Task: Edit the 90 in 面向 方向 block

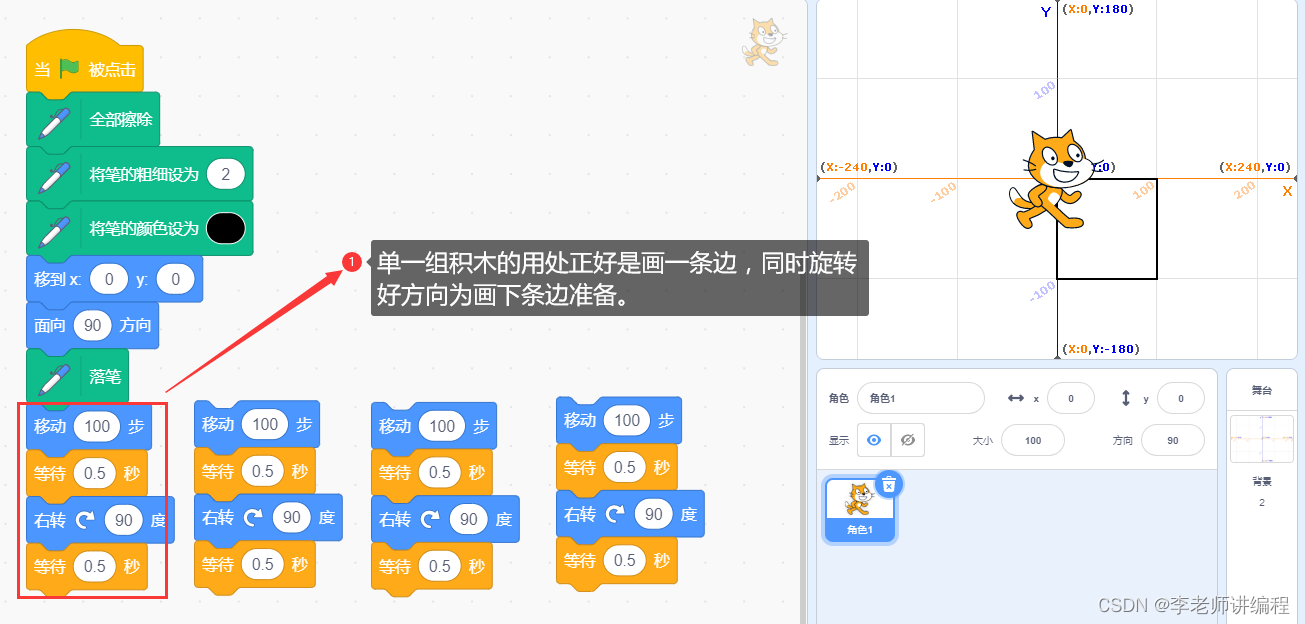Action: 93,326
